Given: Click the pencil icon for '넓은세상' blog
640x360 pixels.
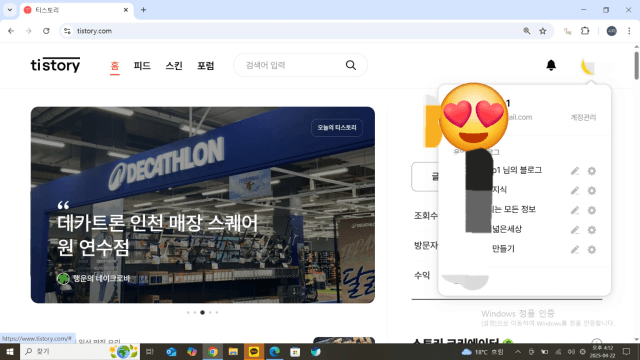Looking at the screenshot, I should pos(575,230).
